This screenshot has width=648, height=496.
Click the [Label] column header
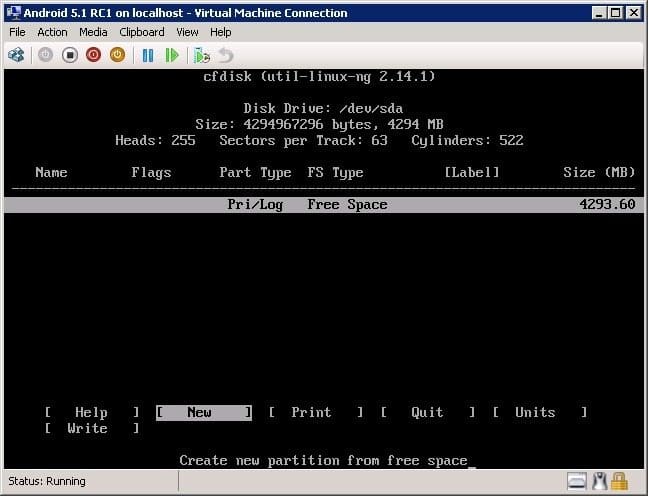472,172
